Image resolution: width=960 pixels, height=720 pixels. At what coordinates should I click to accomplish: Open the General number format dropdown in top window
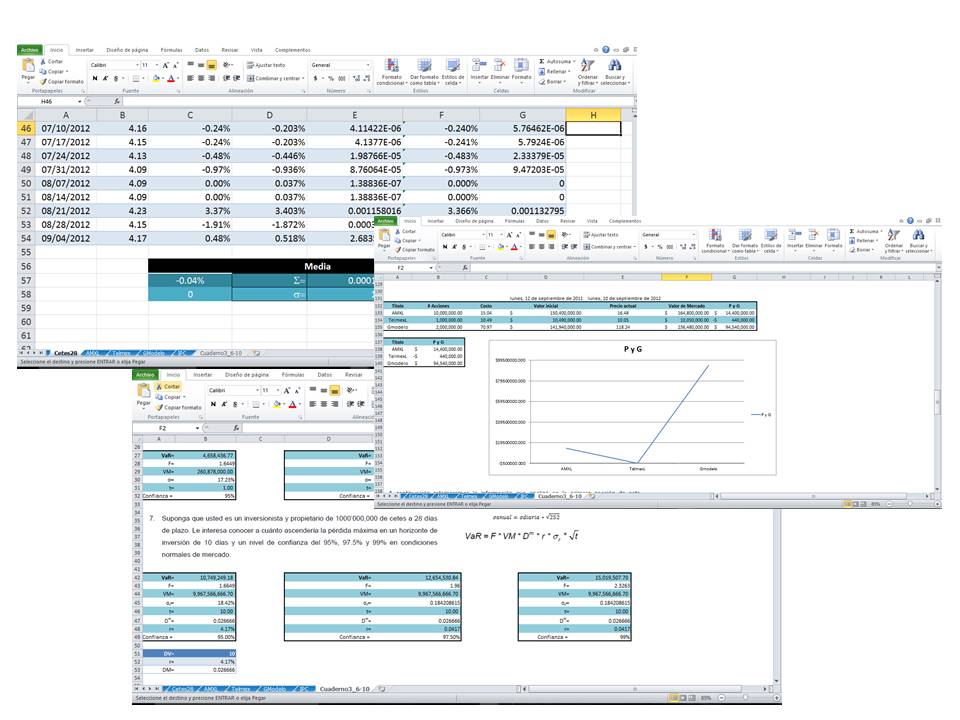pyautogui.click(x=368, y=64)
